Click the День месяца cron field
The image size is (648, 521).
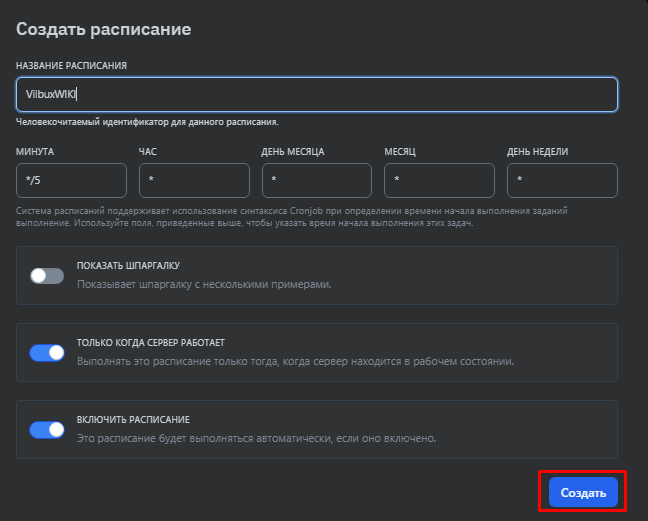(317, 180)
